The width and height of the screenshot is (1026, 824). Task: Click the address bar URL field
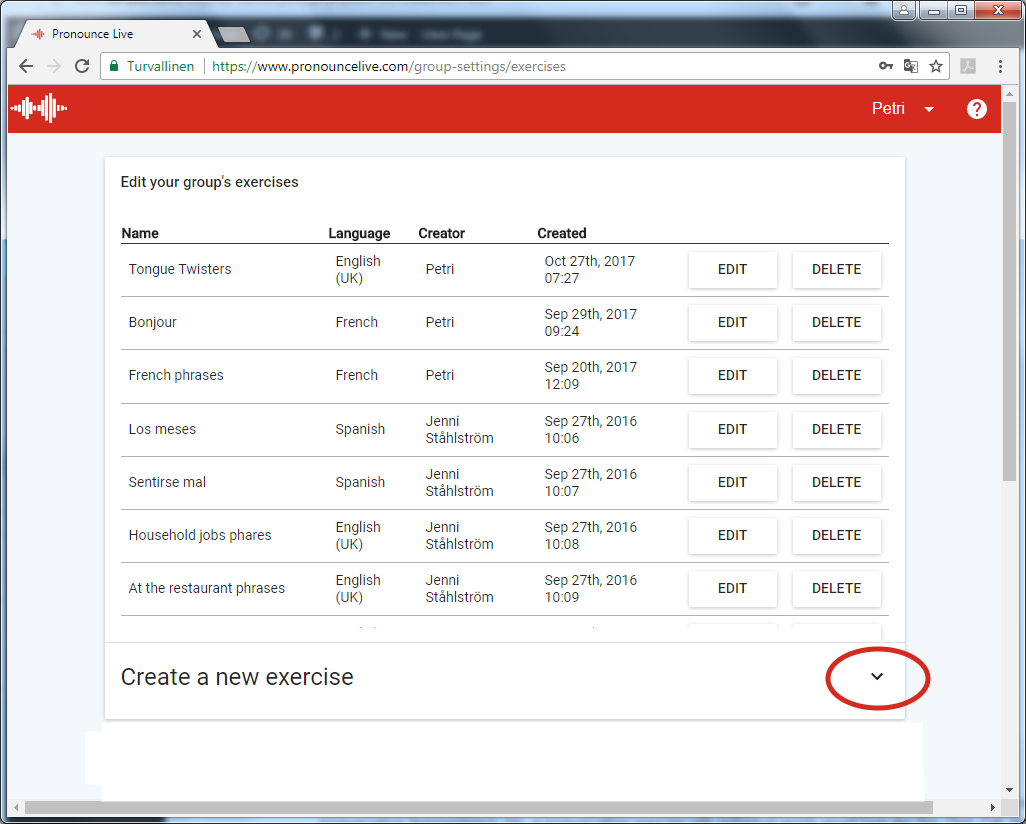click(x=500, y=67)
